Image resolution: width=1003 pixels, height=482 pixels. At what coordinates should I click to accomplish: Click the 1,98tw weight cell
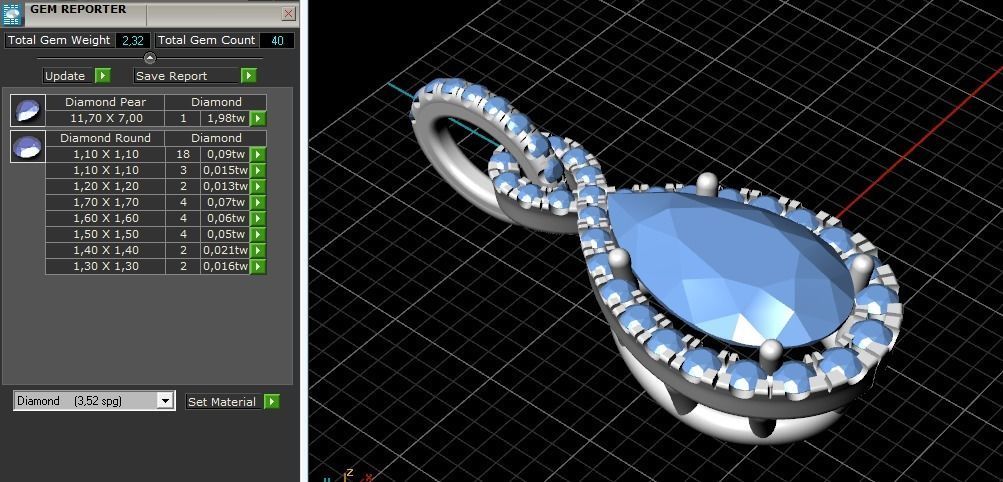click(x=225, y=118)
